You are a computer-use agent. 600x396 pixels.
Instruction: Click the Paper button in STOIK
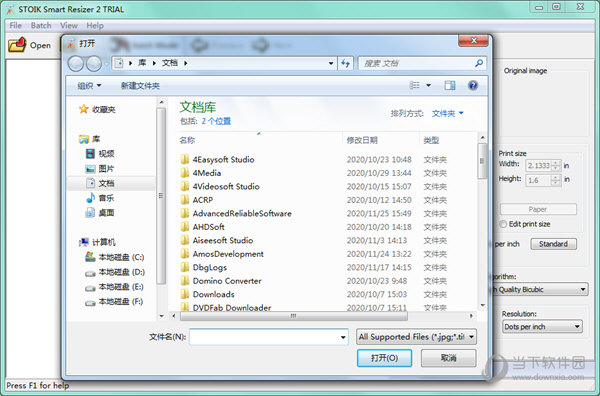click(538, 209)
